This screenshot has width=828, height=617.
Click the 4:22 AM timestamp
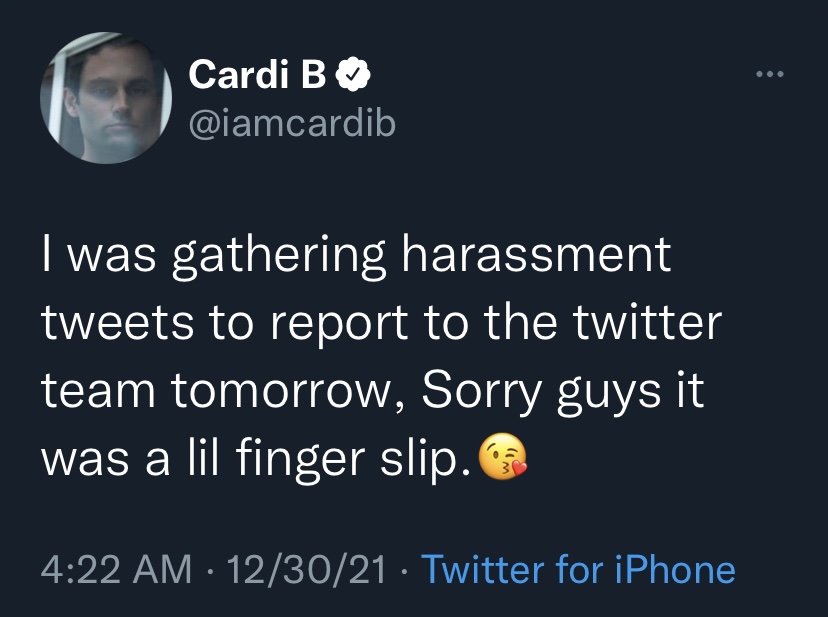[x=116, y=569]
